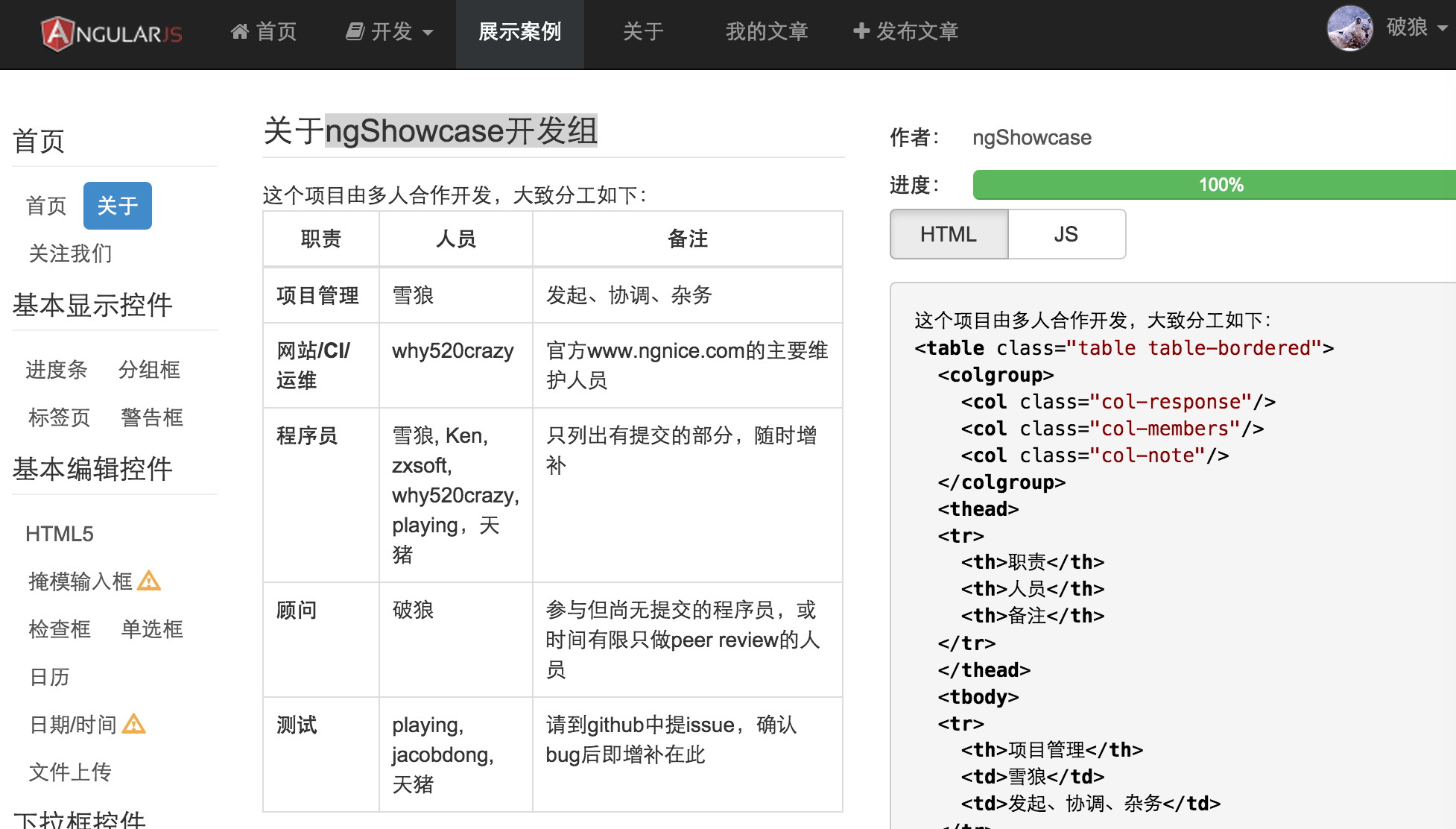Click warning icon next to 掩模输入框
This screenshot has height=829, width=1456.
point(149,581)
